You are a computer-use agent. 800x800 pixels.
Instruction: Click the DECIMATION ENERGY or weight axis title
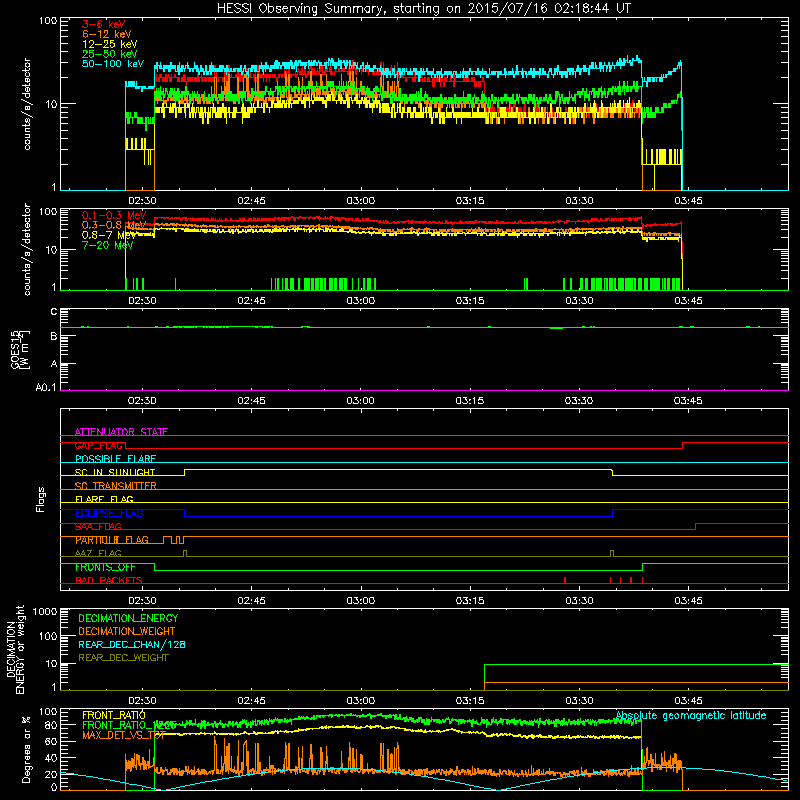pos(15,649)
